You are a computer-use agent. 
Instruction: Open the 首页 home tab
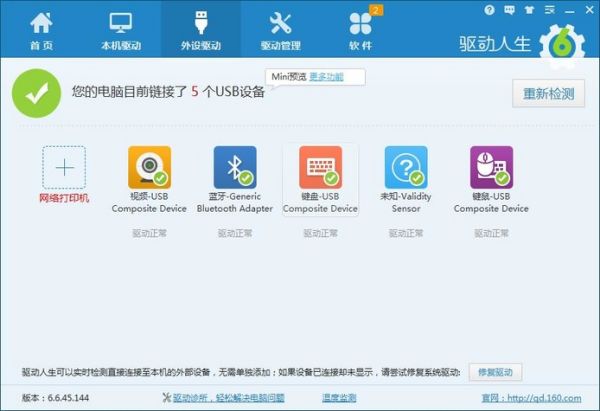click(x=41, y=31)
